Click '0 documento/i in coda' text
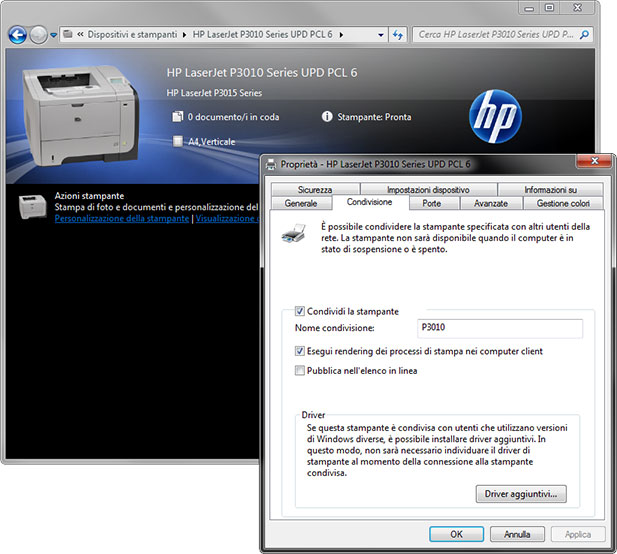 pyautogui.click(x=233, y=117)
